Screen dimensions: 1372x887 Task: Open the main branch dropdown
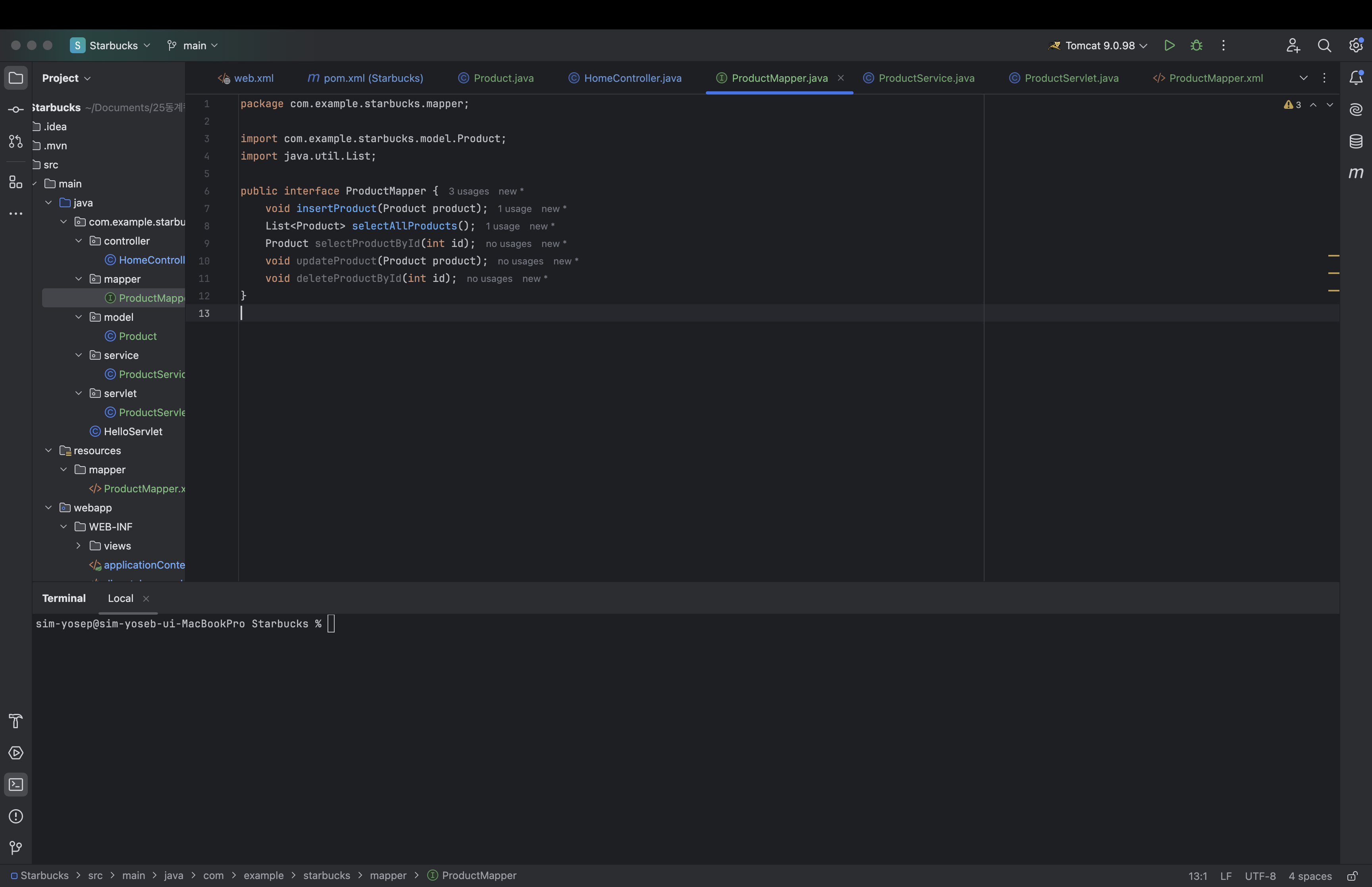(x=192, y=46)
